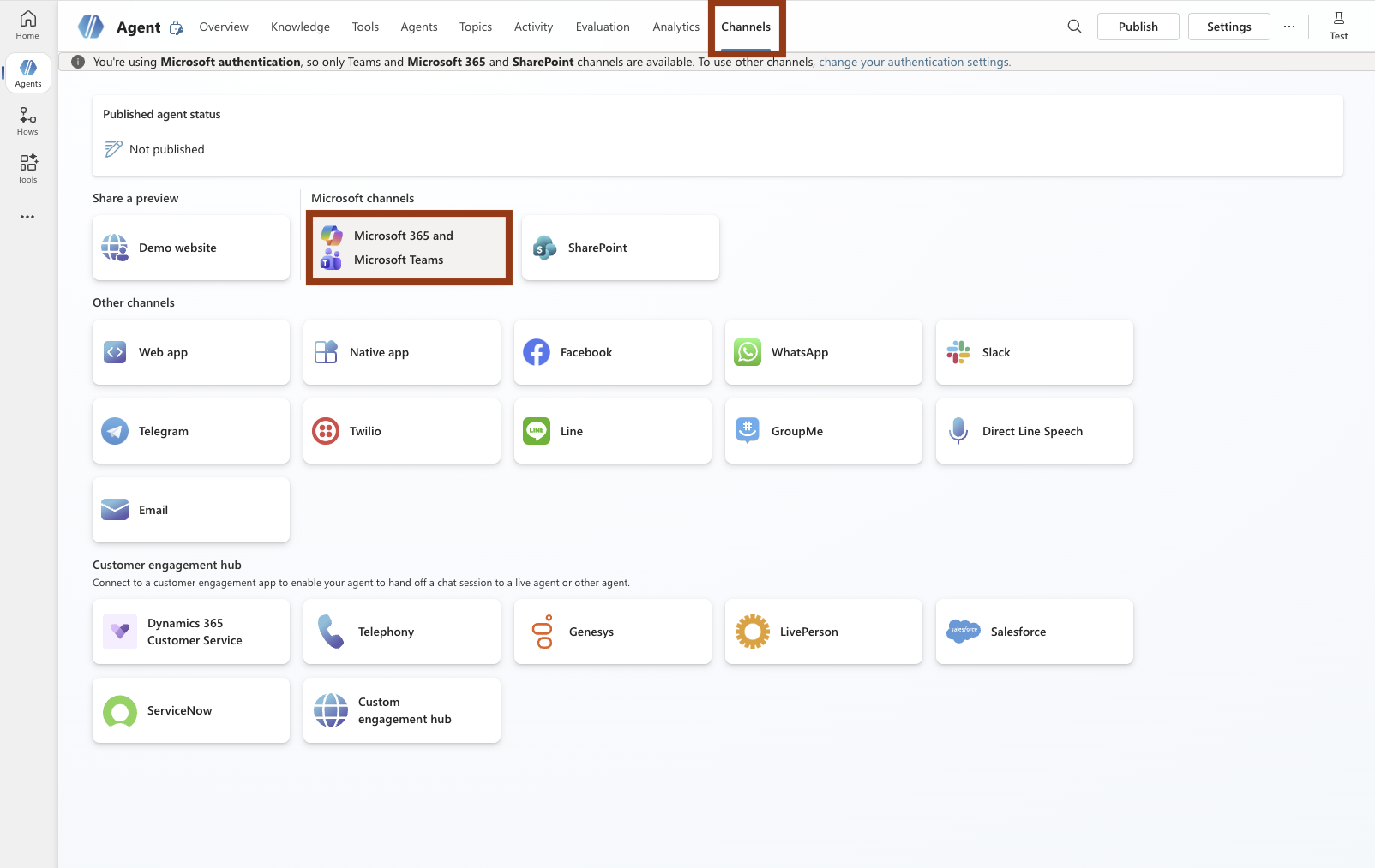
Task: Click the Custom engagement hub label
Action: coord(405,710)
